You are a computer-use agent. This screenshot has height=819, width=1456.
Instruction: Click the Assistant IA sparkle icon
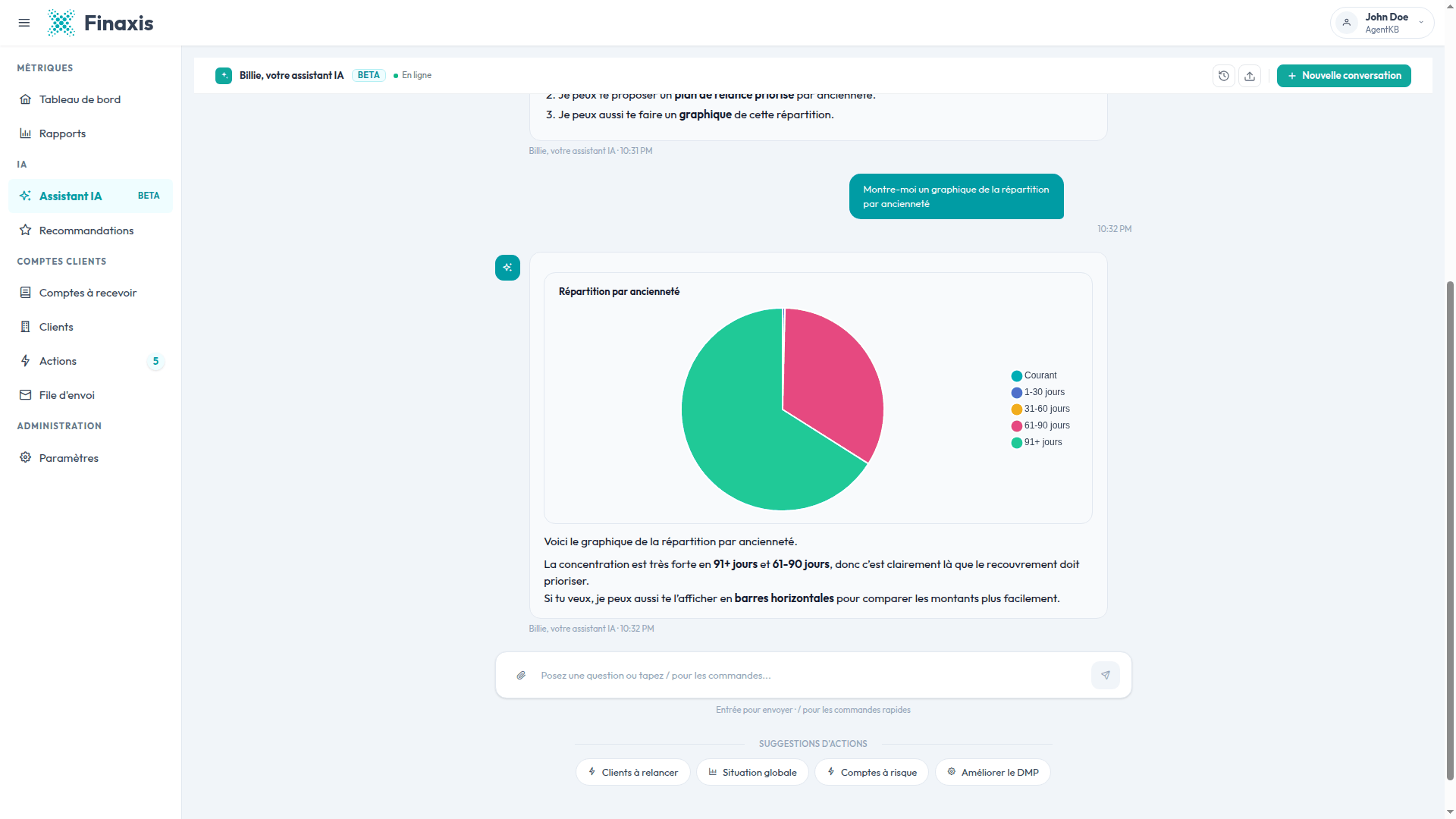26,196
